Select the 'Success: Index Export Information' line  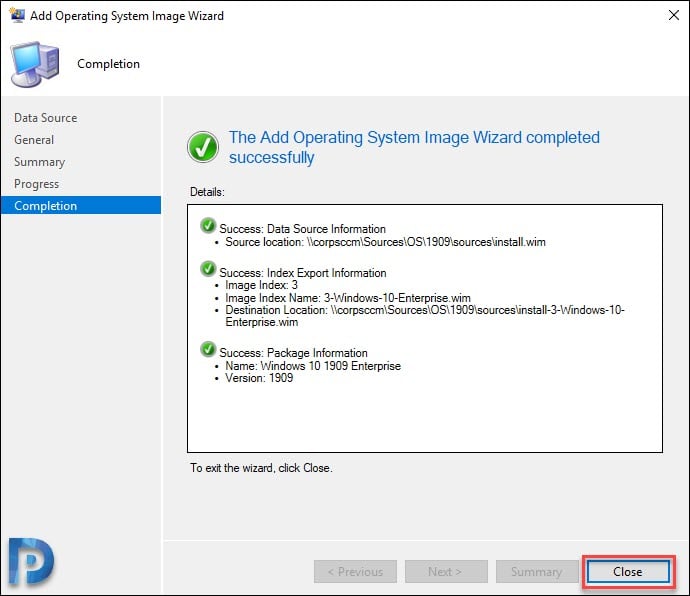point(303,273)
